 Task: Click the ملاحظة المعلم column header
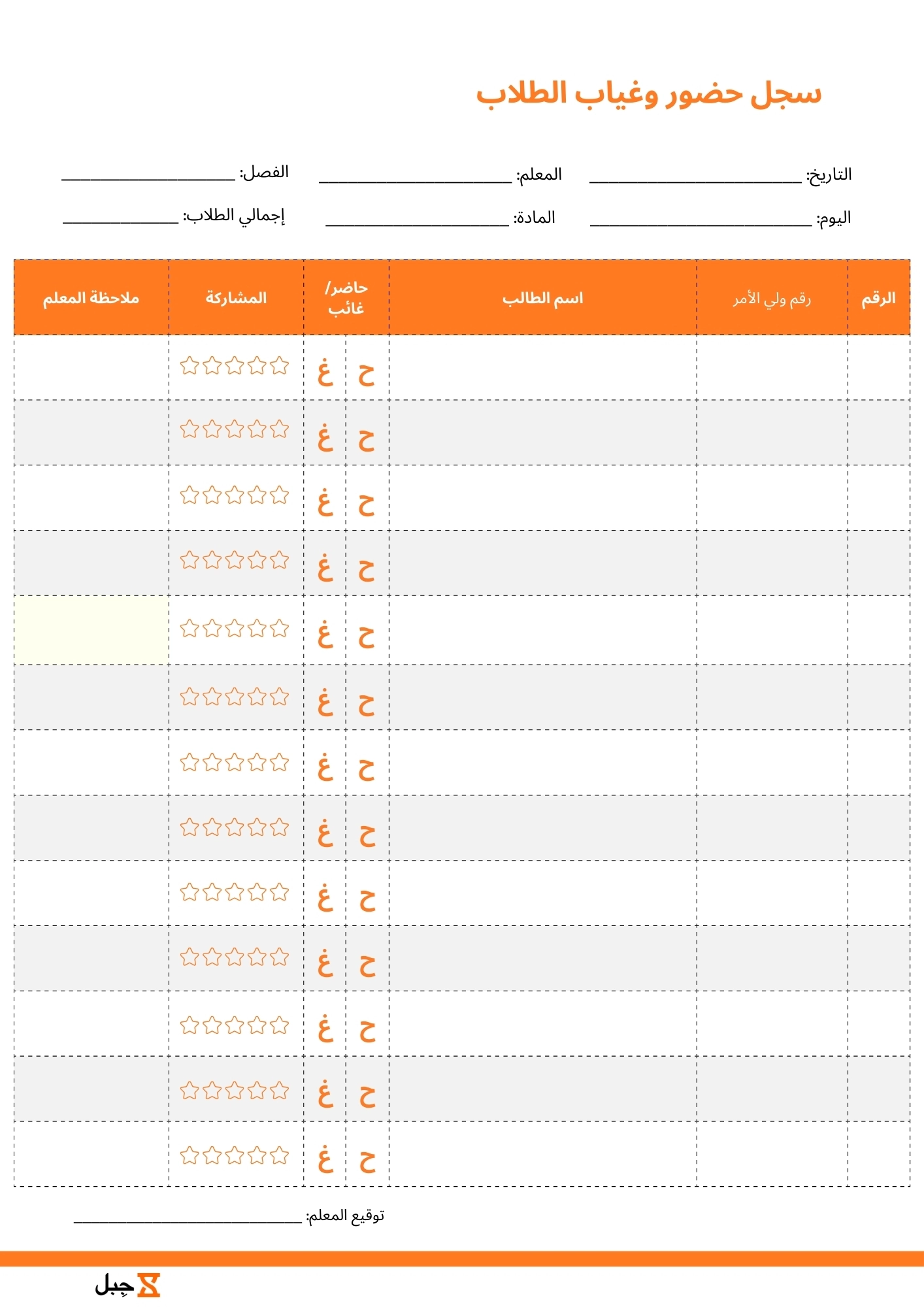pos(91,298)
